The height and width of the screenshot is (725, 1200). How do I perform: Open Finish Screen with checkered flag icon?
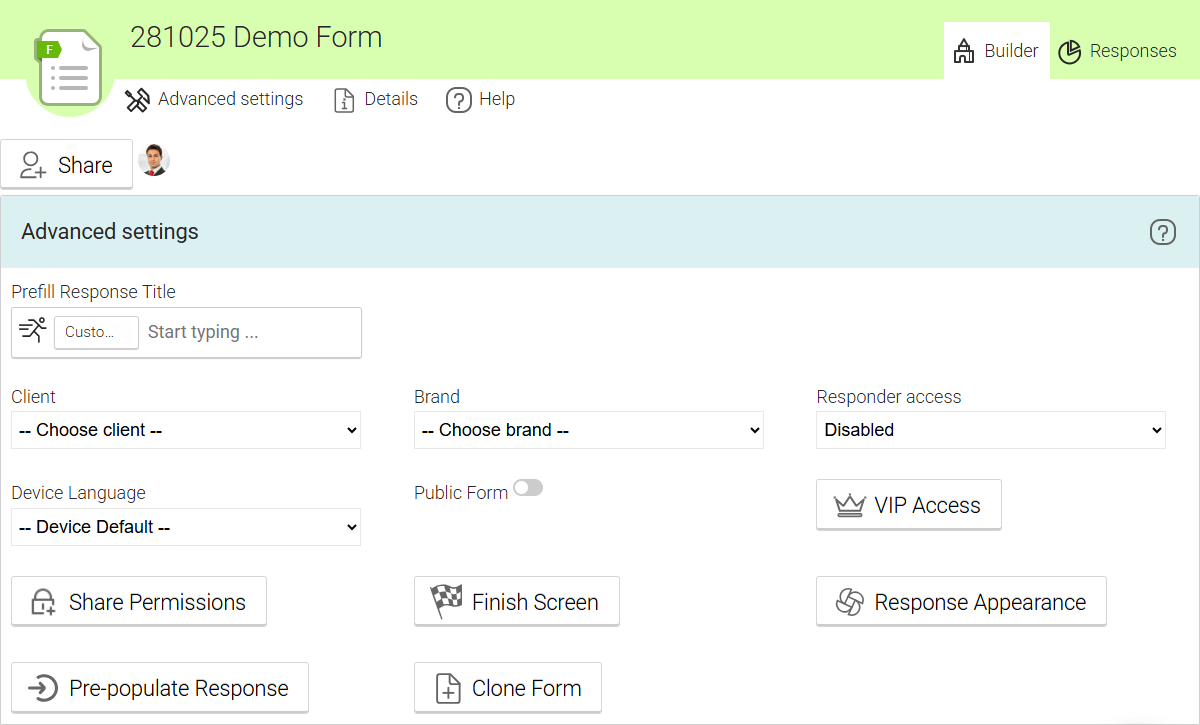click(516, 602)
